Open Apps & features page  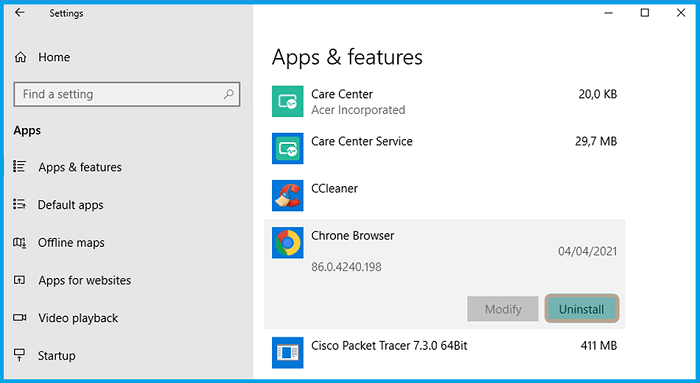pos(80,167)
